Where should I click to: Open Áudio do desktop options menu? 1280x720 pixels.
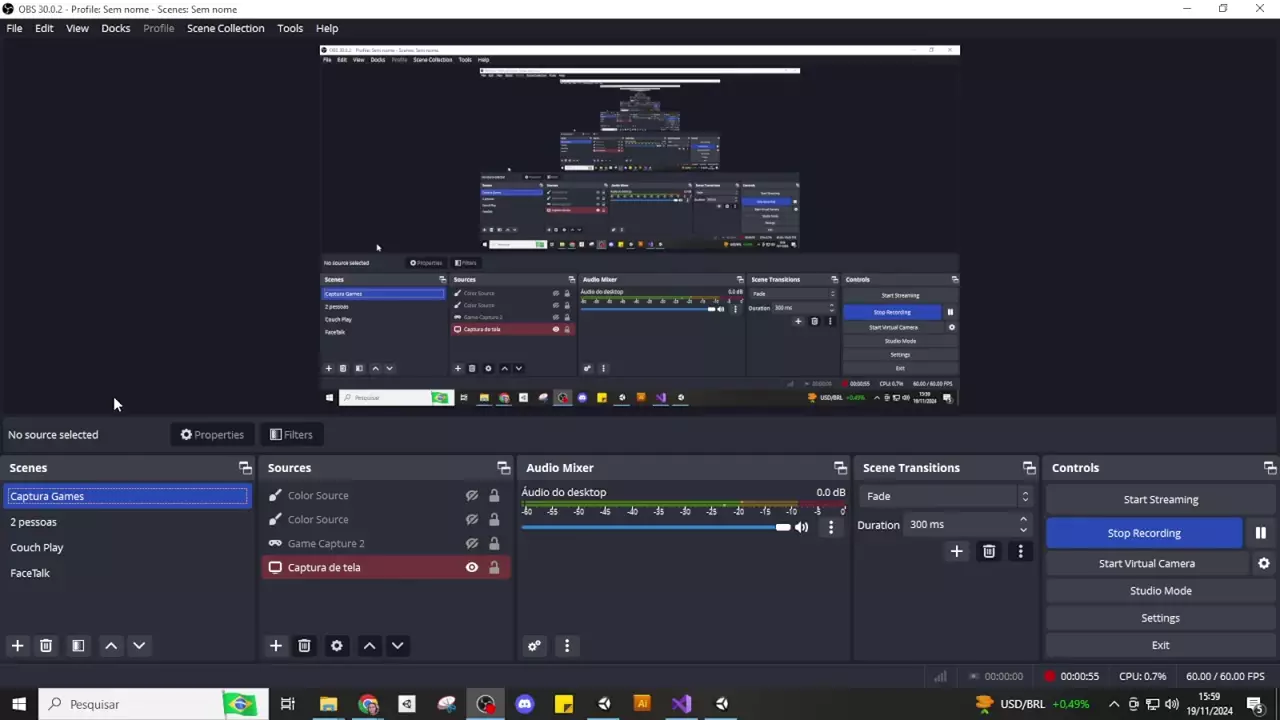tap(831, 527)
